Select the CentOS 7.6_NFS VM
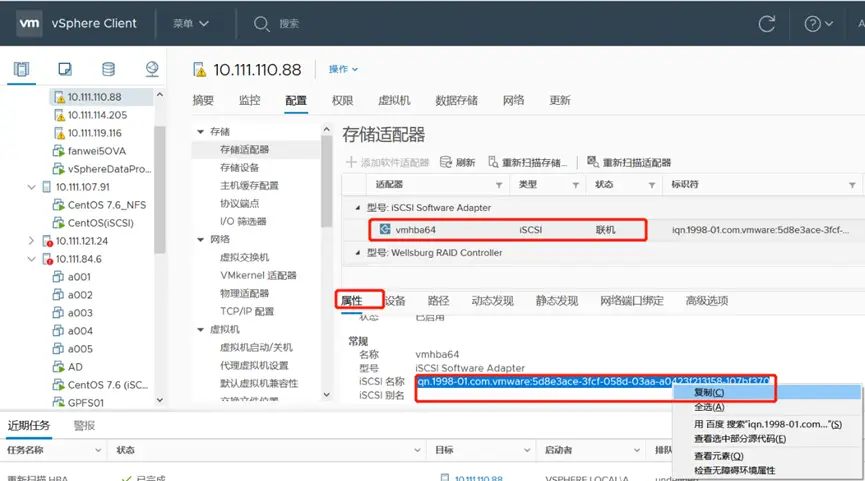 pyautogui.click(x=106, y=205)
